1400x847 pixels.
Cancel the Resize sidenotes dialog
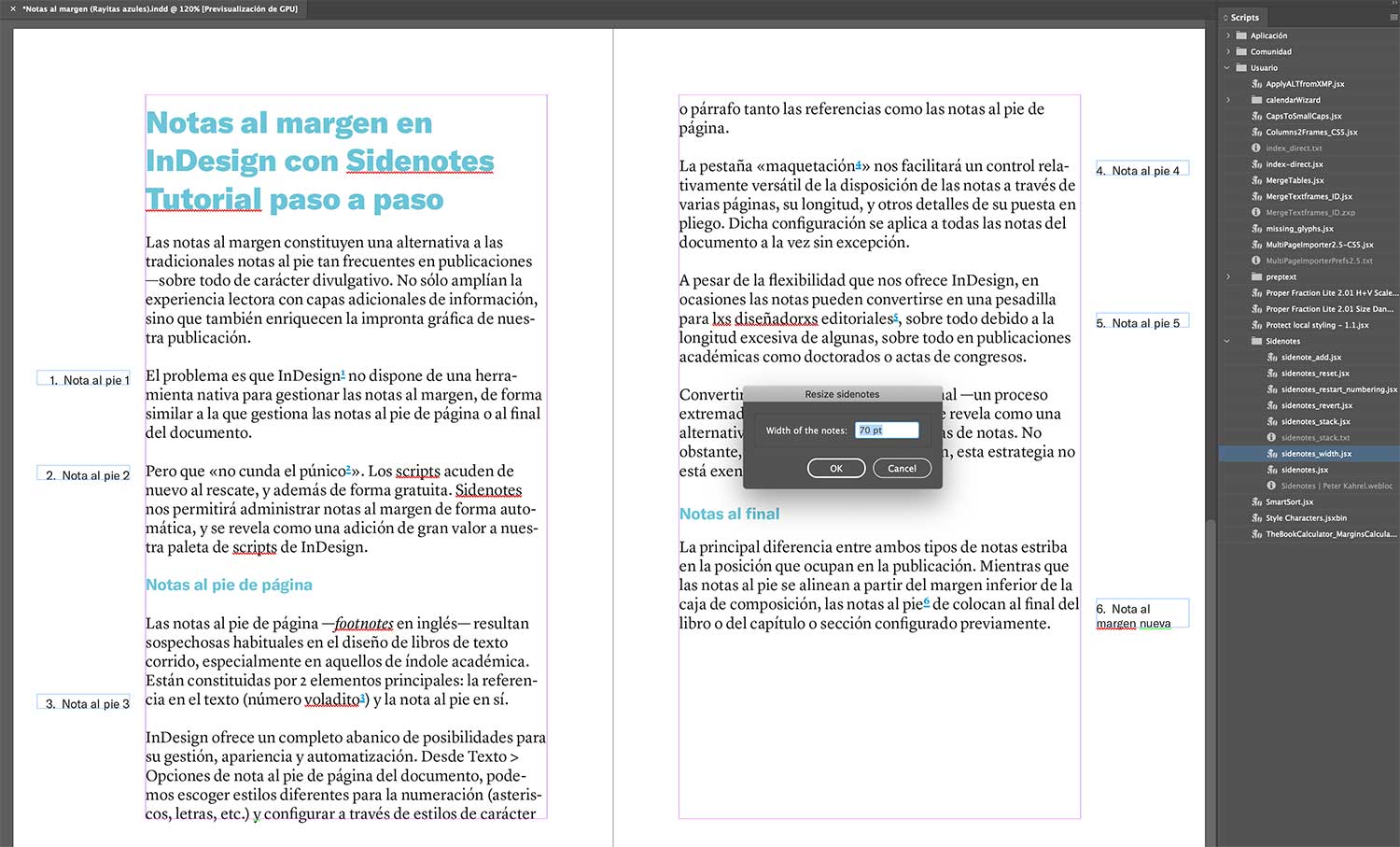coord(902,469)
